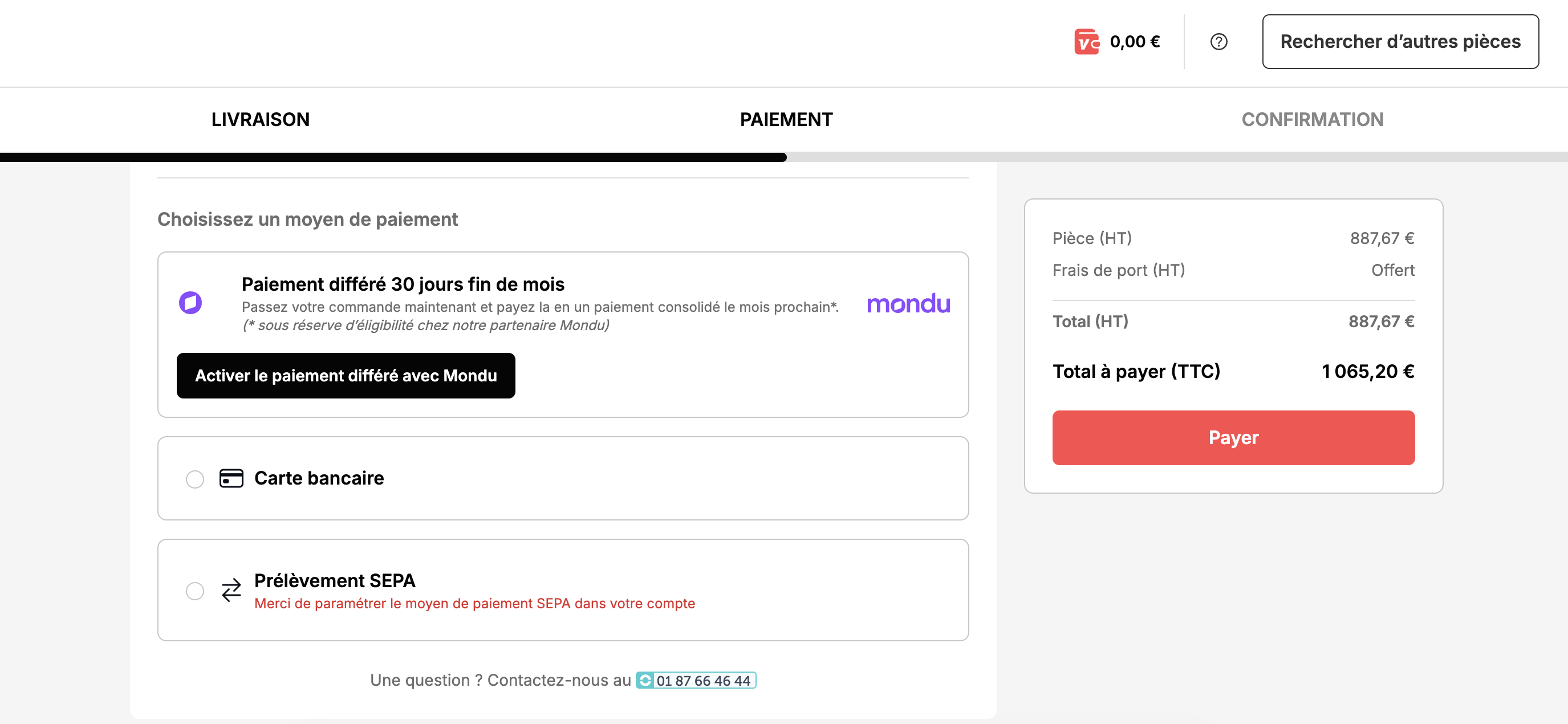Image resolution: width=1568 pixels, height=724 pixels.
Task: Click the credit card icon
Action: pyautogui.click(x=231, y=478)
